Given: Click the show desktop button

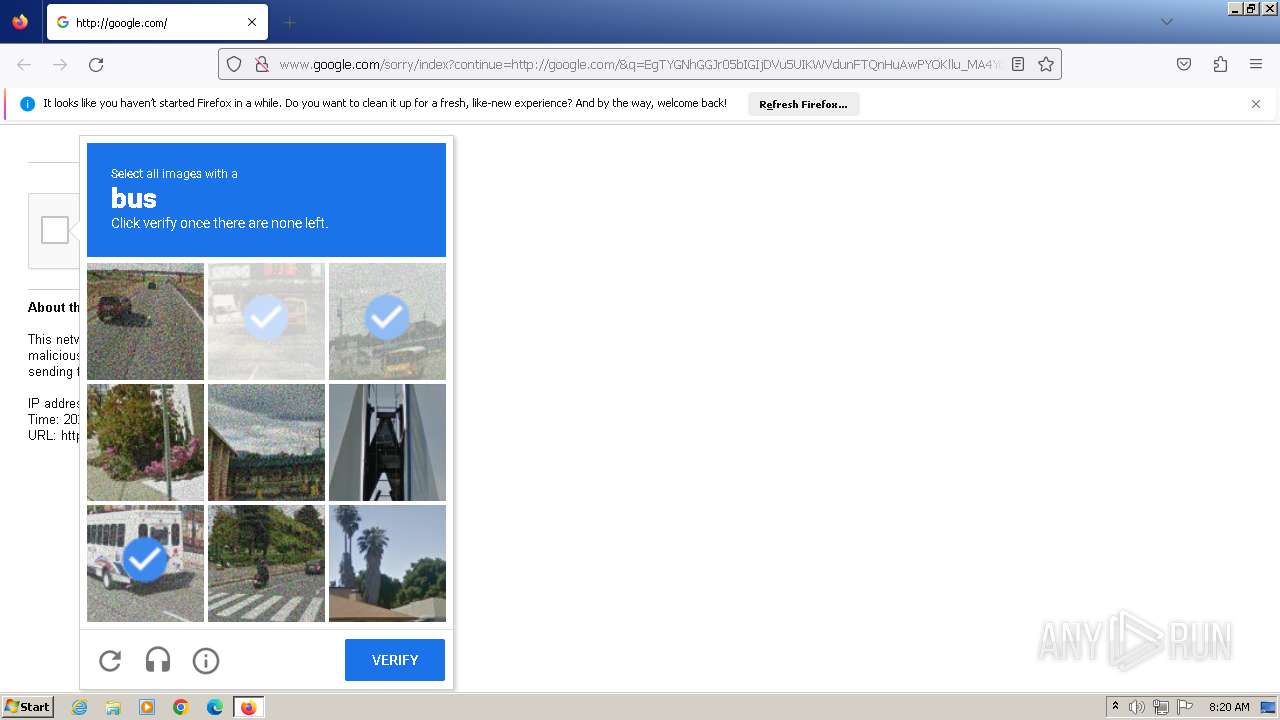Looking at the screenshot, I should (x=1268, y=707).
